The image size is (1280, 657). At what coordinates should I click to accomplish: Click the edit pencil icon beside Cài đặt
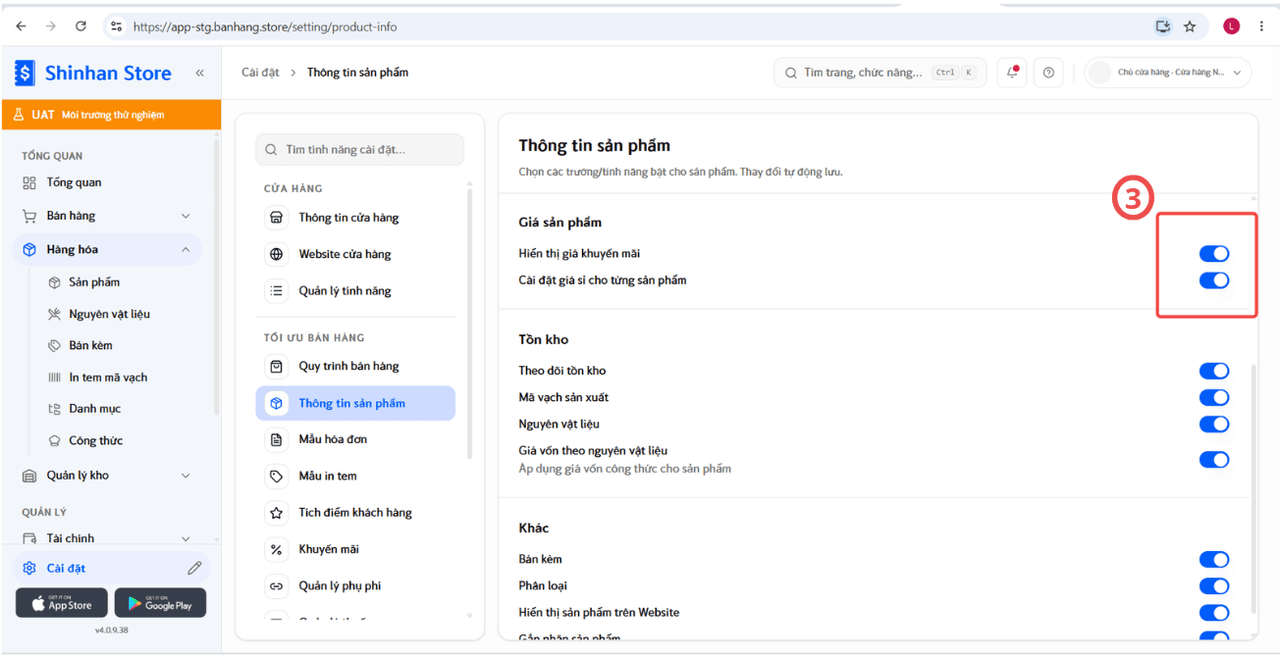click(x=194, y=568)
